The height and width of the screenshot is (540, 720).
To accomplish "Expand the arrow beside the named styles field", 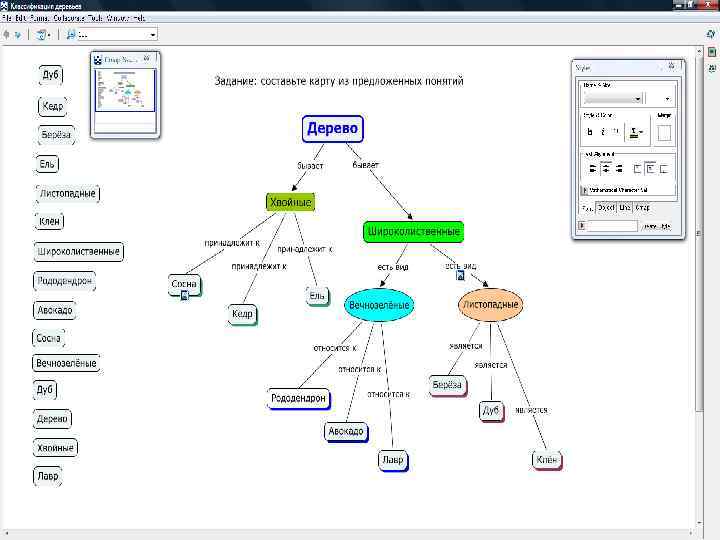I will 582,225.
